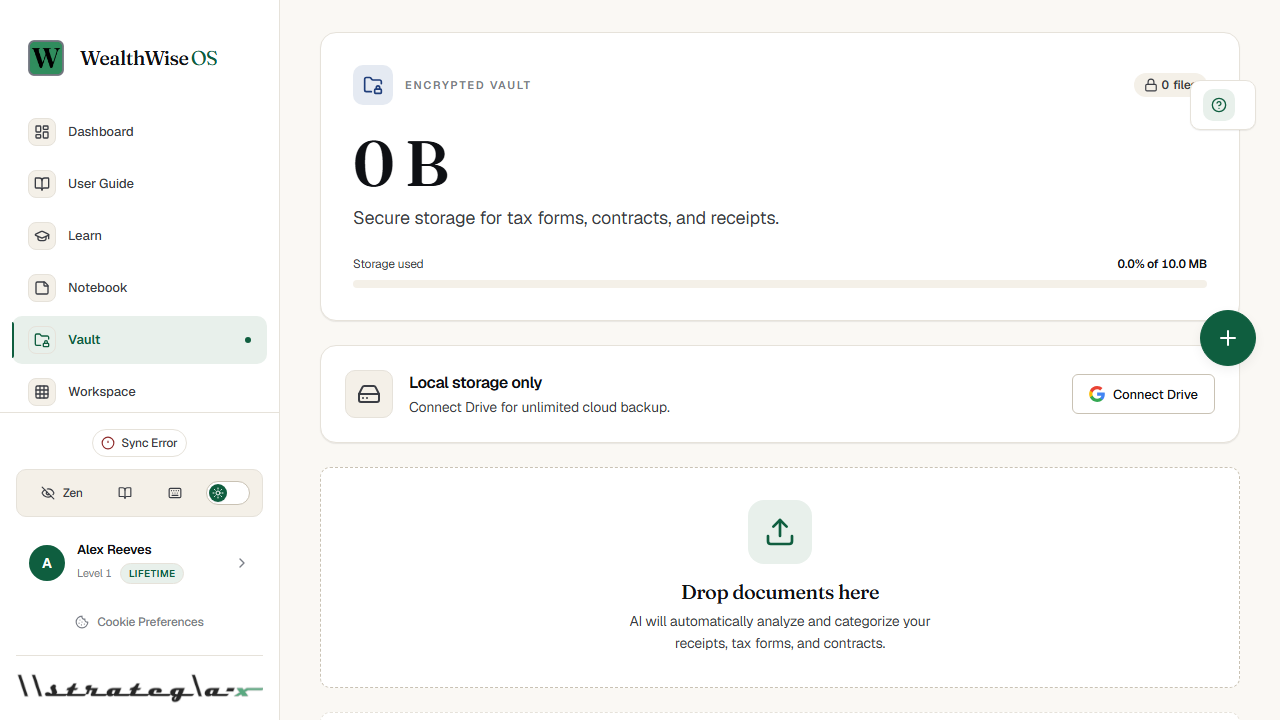The height and width of the screenshot is (720, 1280).
Task: Click the Sync Error status badge
Action: tap(139, 443)
